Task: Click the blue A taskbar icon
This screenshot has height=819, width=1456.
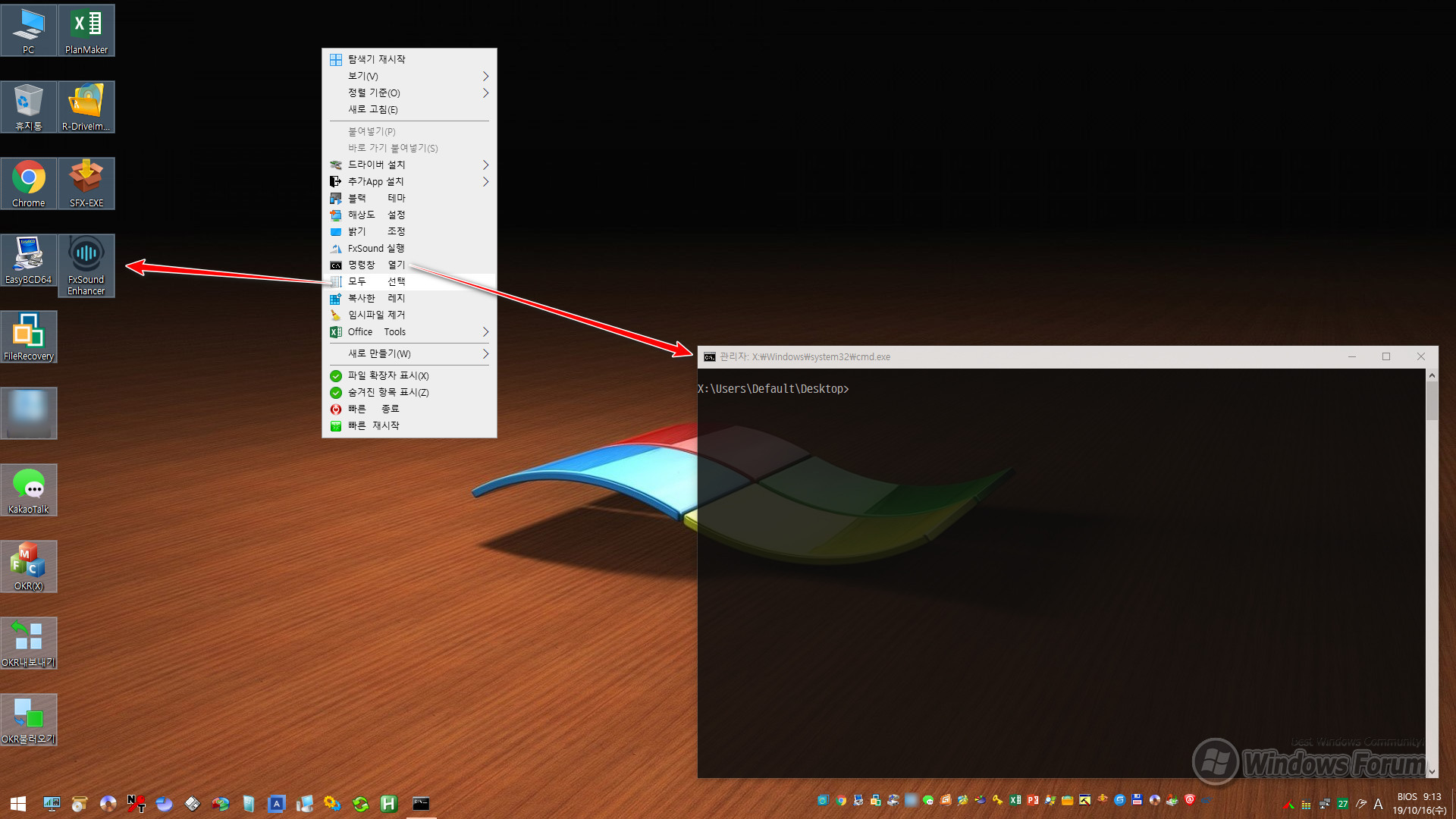Action: point(277,804)
